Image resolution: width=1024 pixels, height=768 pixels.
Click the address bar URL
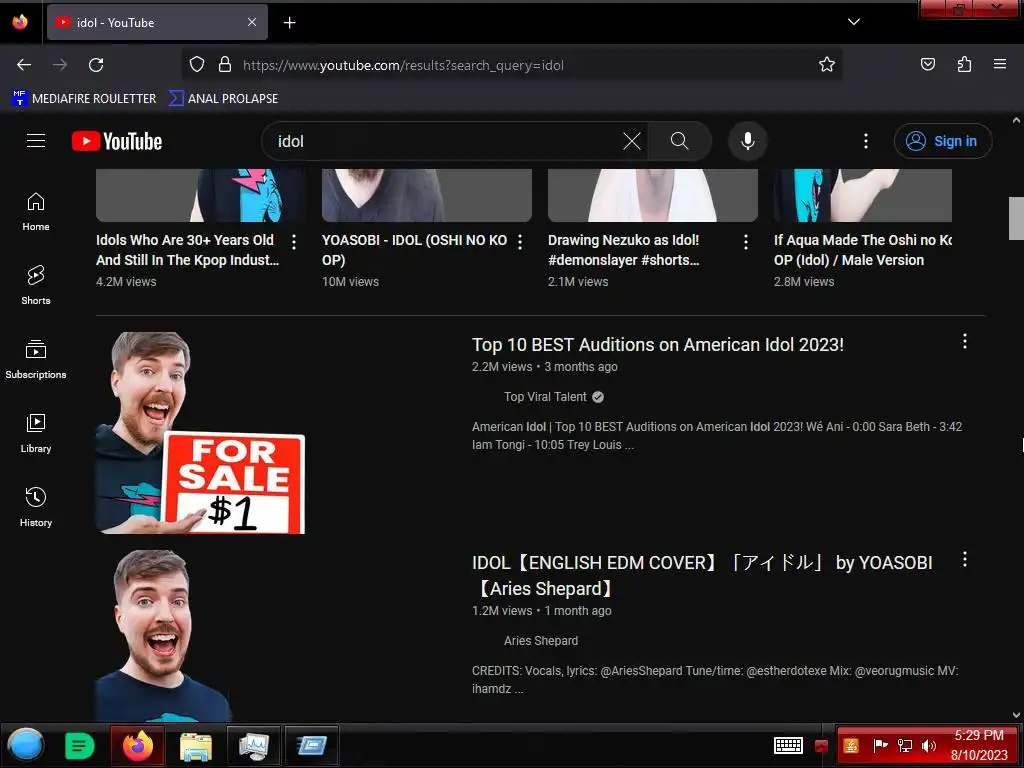403,65
